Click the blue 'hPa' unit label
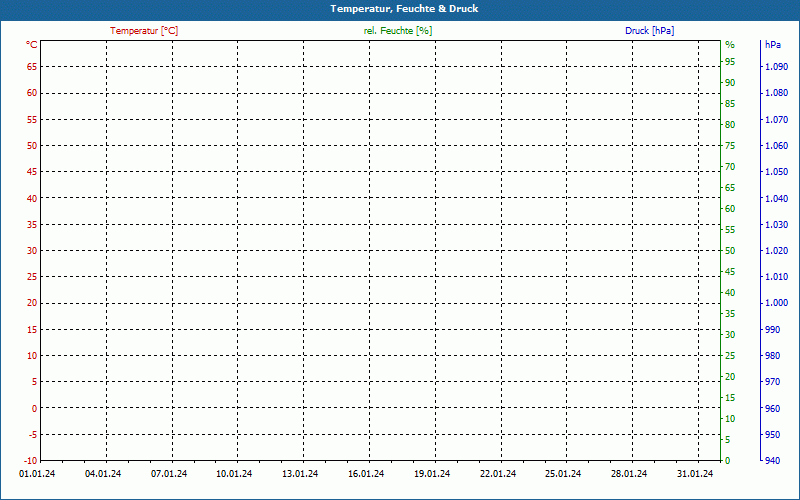Screen dimensions: 800x500 773,45
